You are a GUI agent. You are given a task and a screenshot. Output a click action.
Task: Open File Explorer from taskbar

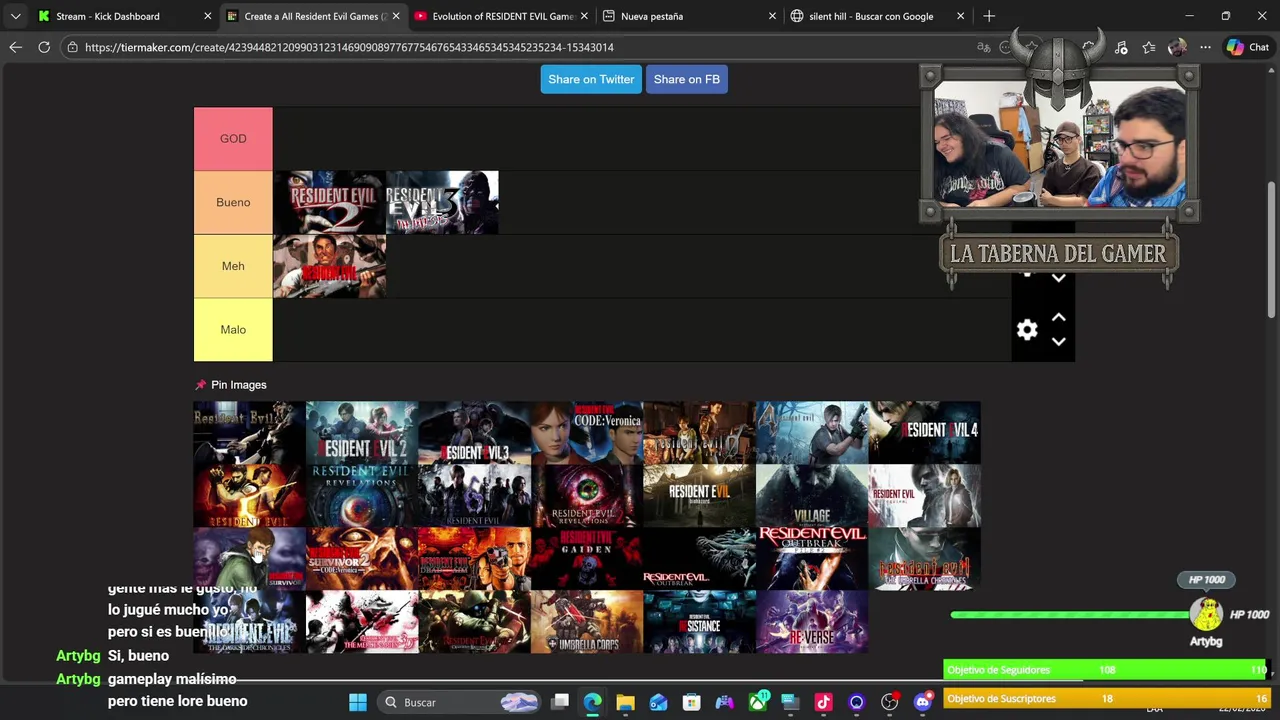pos(626,702)
